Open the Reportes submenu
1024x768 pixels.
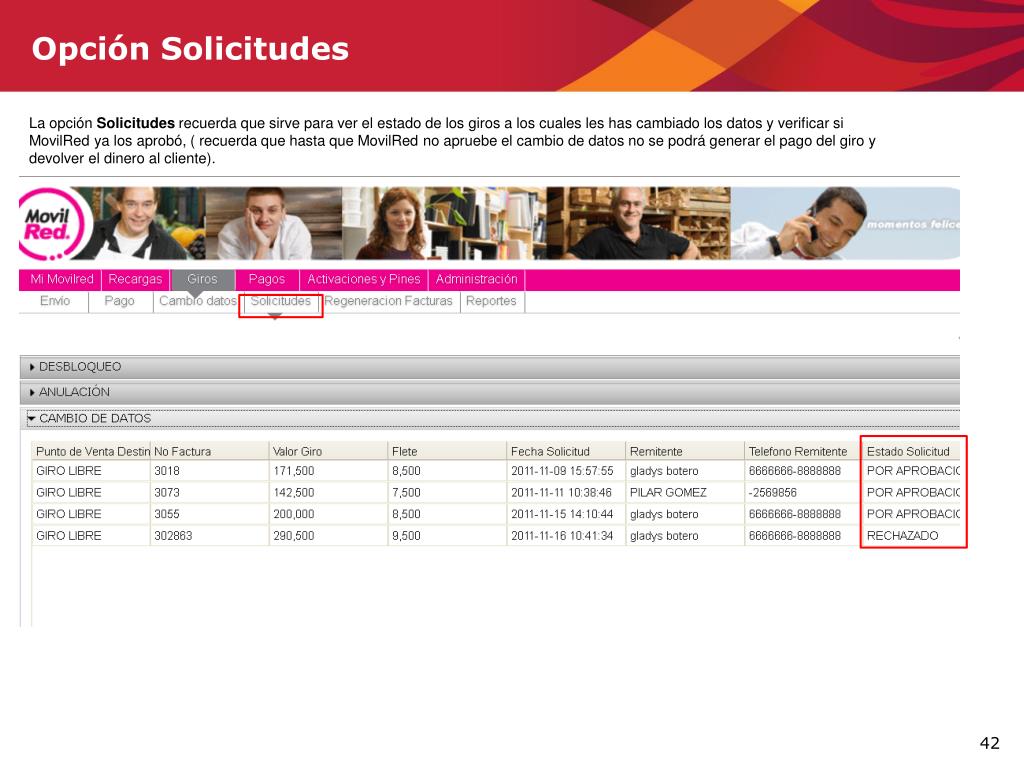491,301
